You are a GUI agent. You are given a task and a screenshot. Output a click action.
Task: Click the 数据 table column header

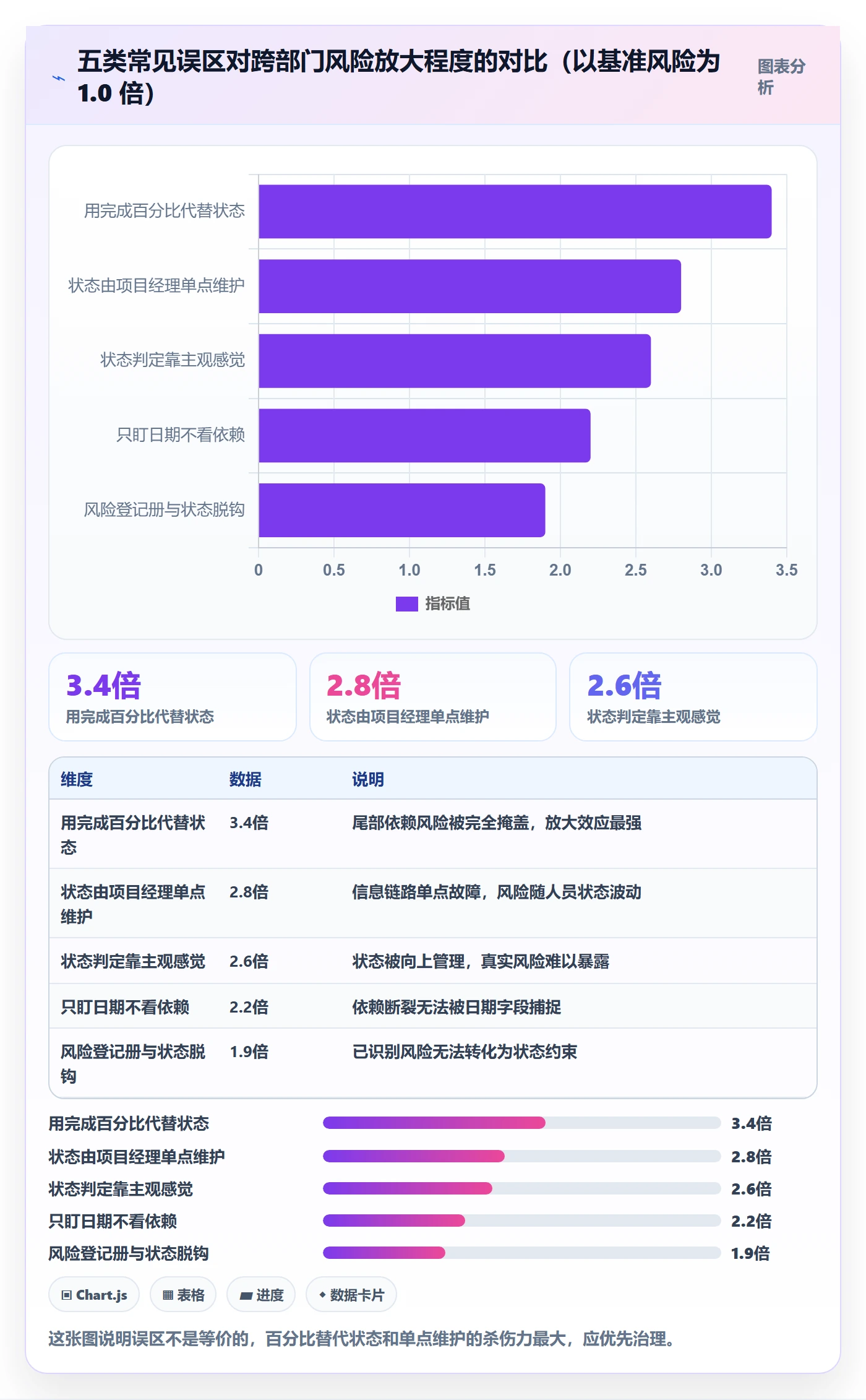tap(245, 779)
